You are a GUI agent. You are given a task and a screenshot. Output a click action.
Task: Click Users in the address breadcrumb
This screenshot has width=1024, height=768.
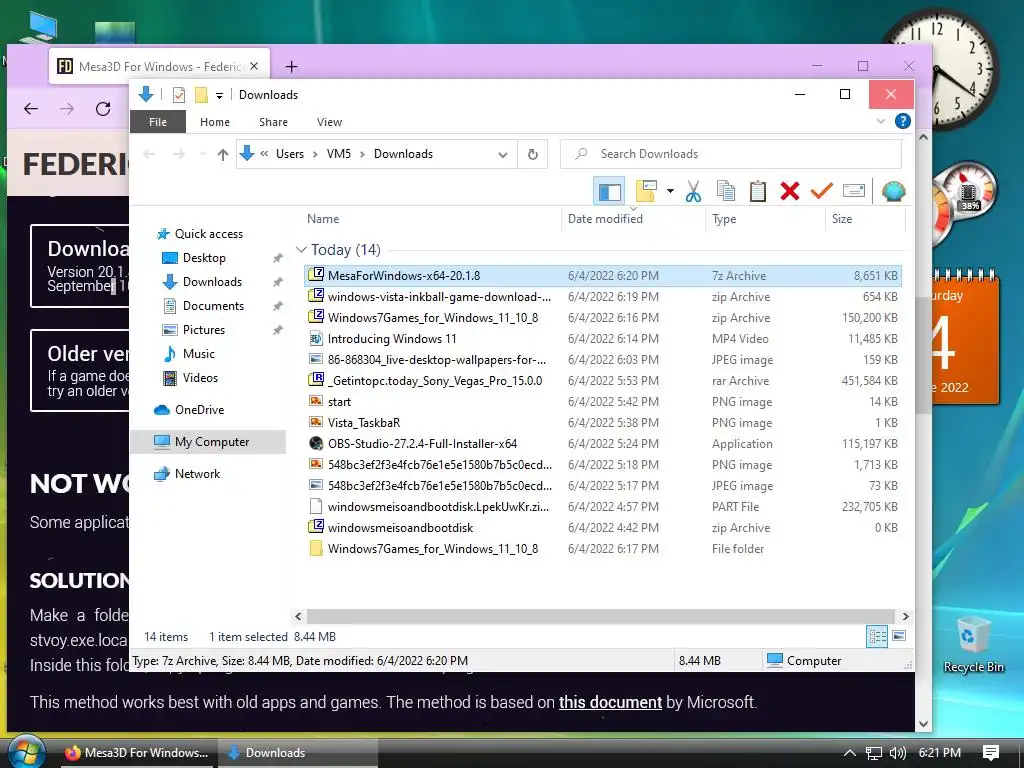coord(289,154)
